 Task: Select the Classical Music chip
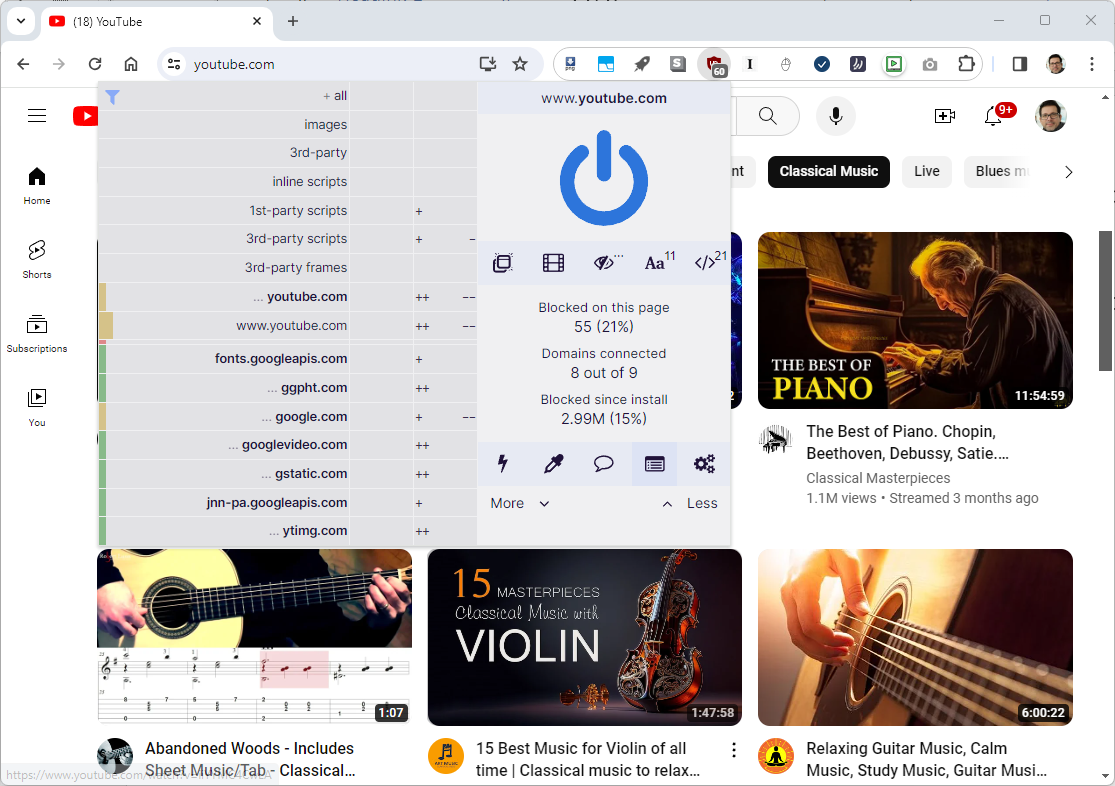(x=828, y=171)
